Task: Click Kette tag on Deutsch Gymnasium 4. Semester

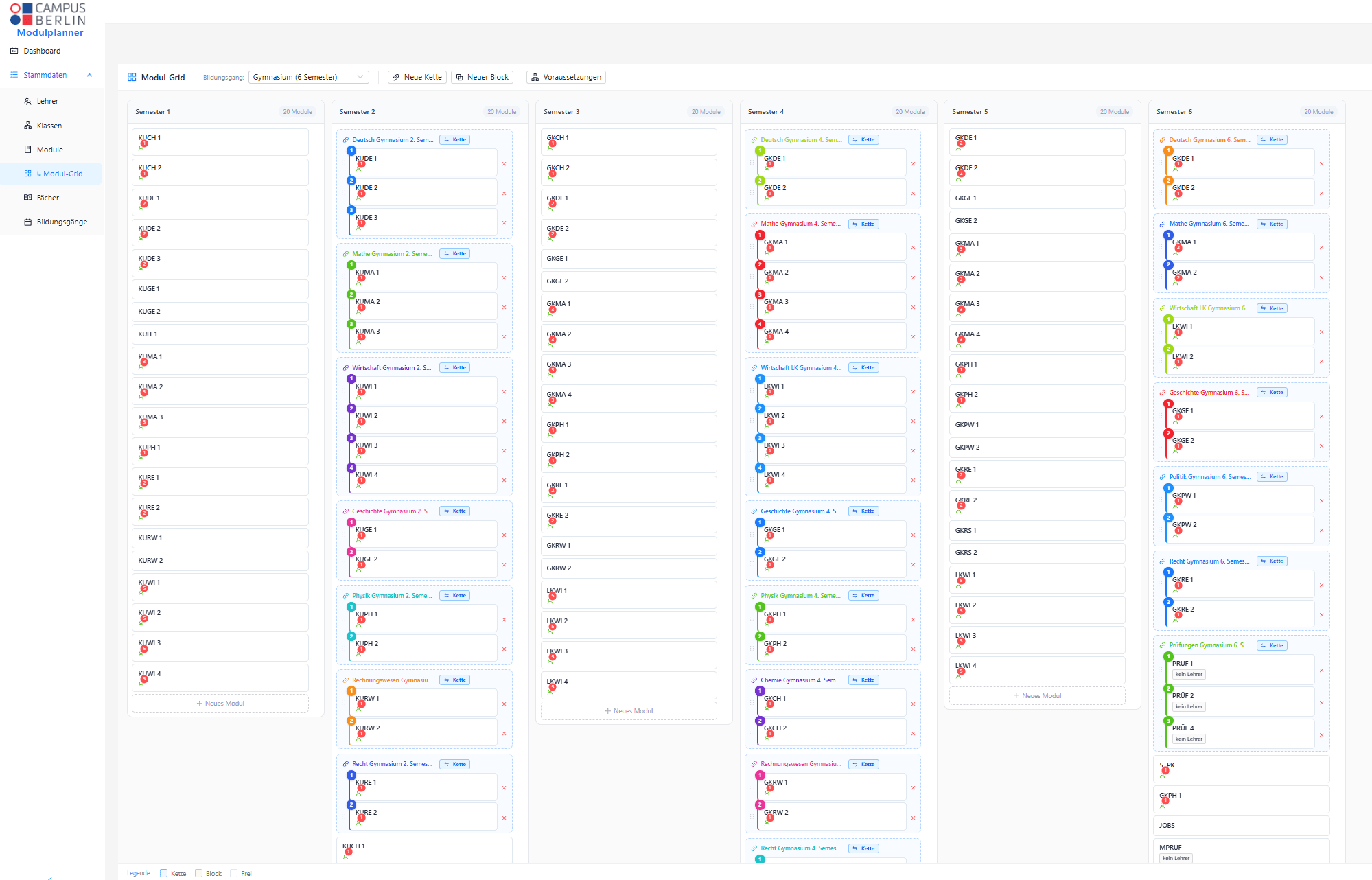Action: tap(863, 140)
